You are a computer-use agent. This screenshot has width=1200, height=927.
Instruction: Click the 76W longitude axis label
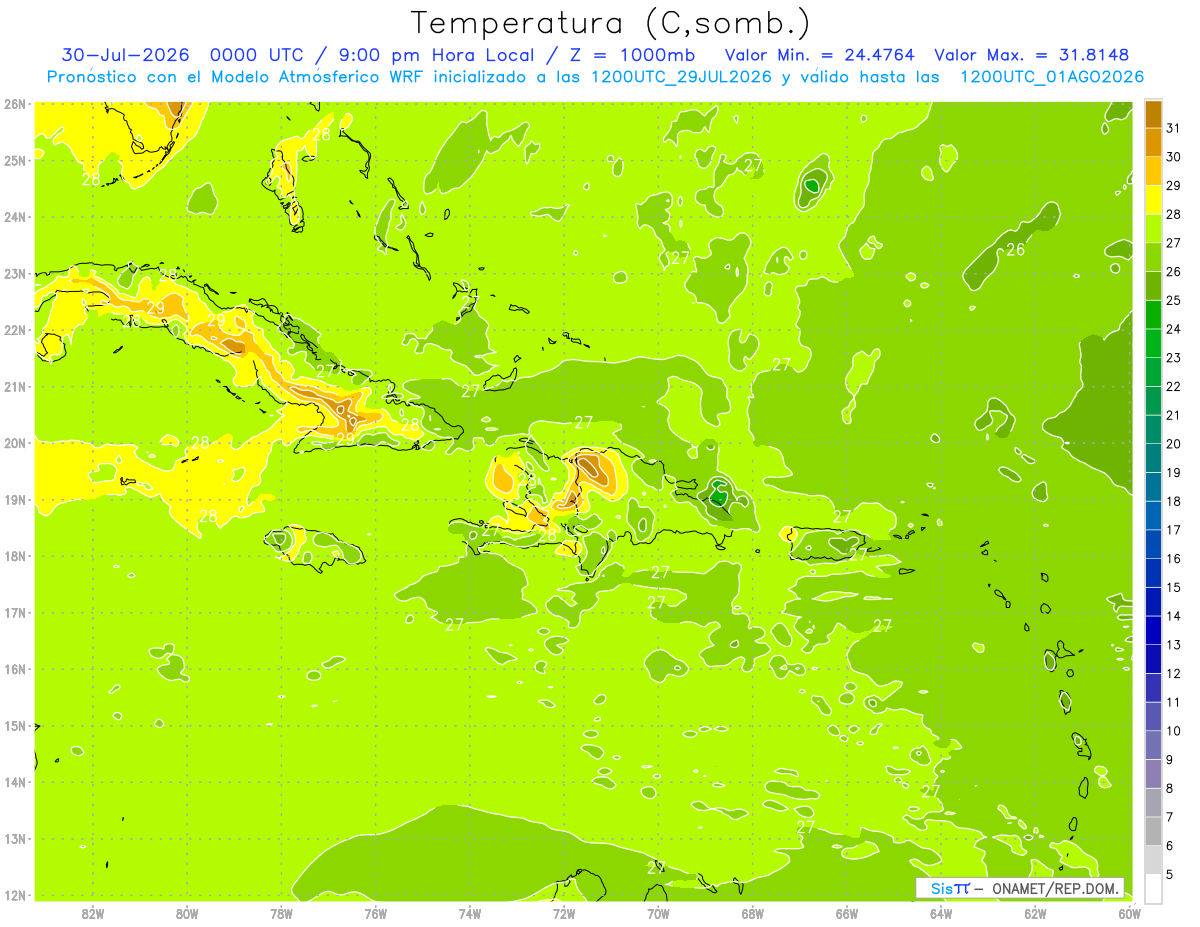coord(376,913)
